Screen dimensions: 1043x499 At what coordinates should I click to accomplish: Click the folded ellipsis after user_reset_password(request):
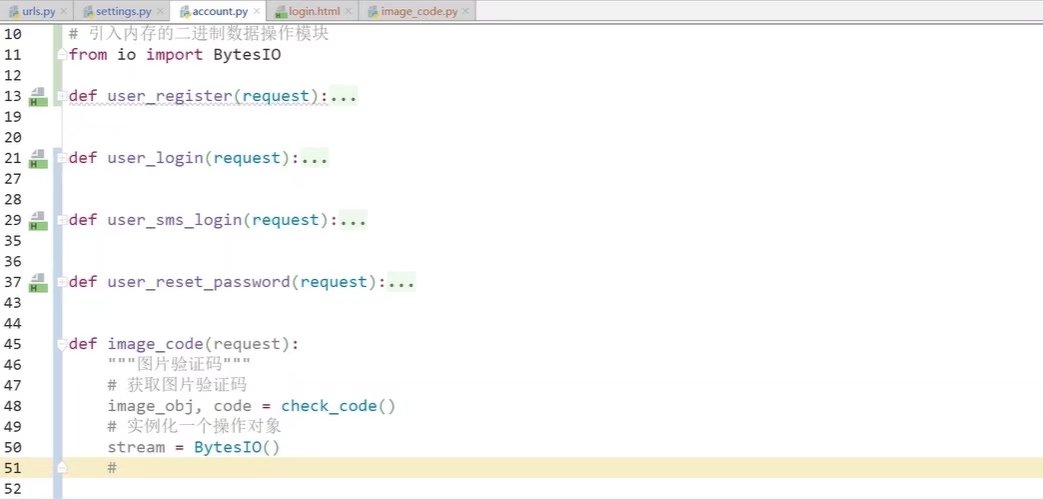401,282
